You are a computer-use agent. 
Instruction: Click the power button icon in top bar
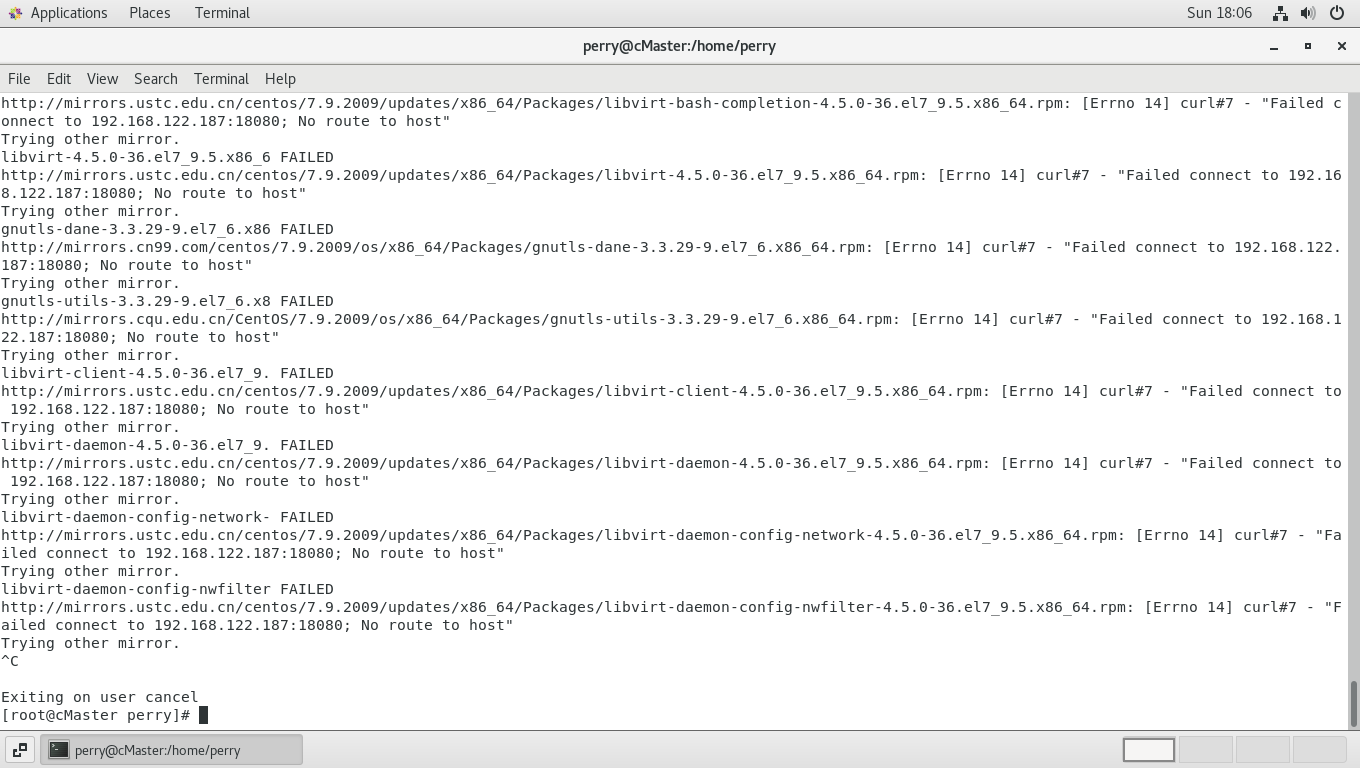[x=1337, y=12]
